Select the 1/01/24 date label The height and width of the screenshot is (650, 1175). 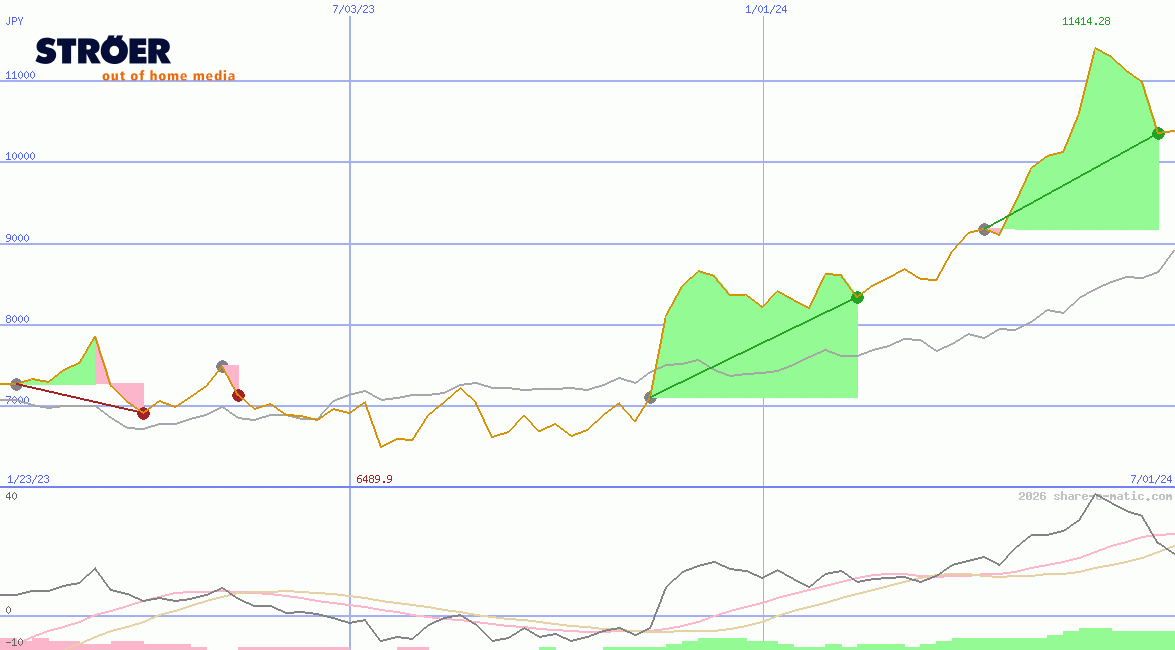(x=766, y=9)
